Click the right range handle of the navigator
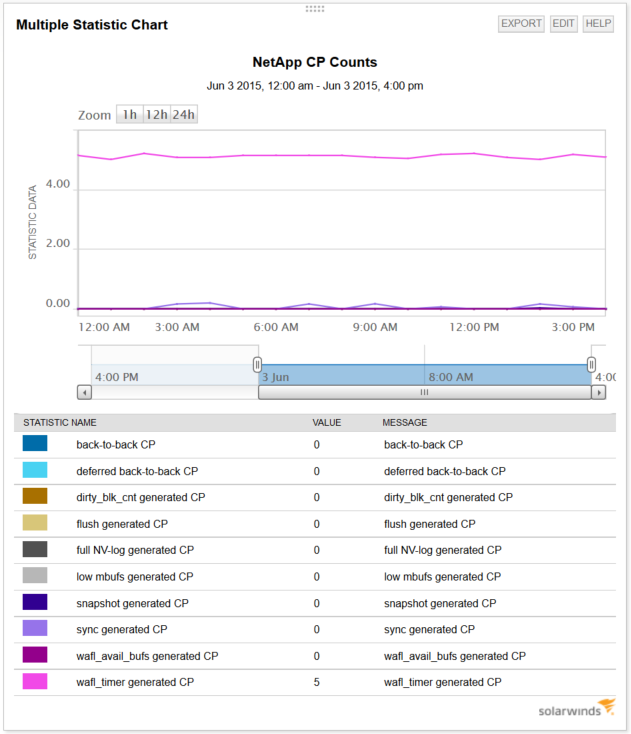This screenshot has height=734, width=631. (x=591, y=364)
